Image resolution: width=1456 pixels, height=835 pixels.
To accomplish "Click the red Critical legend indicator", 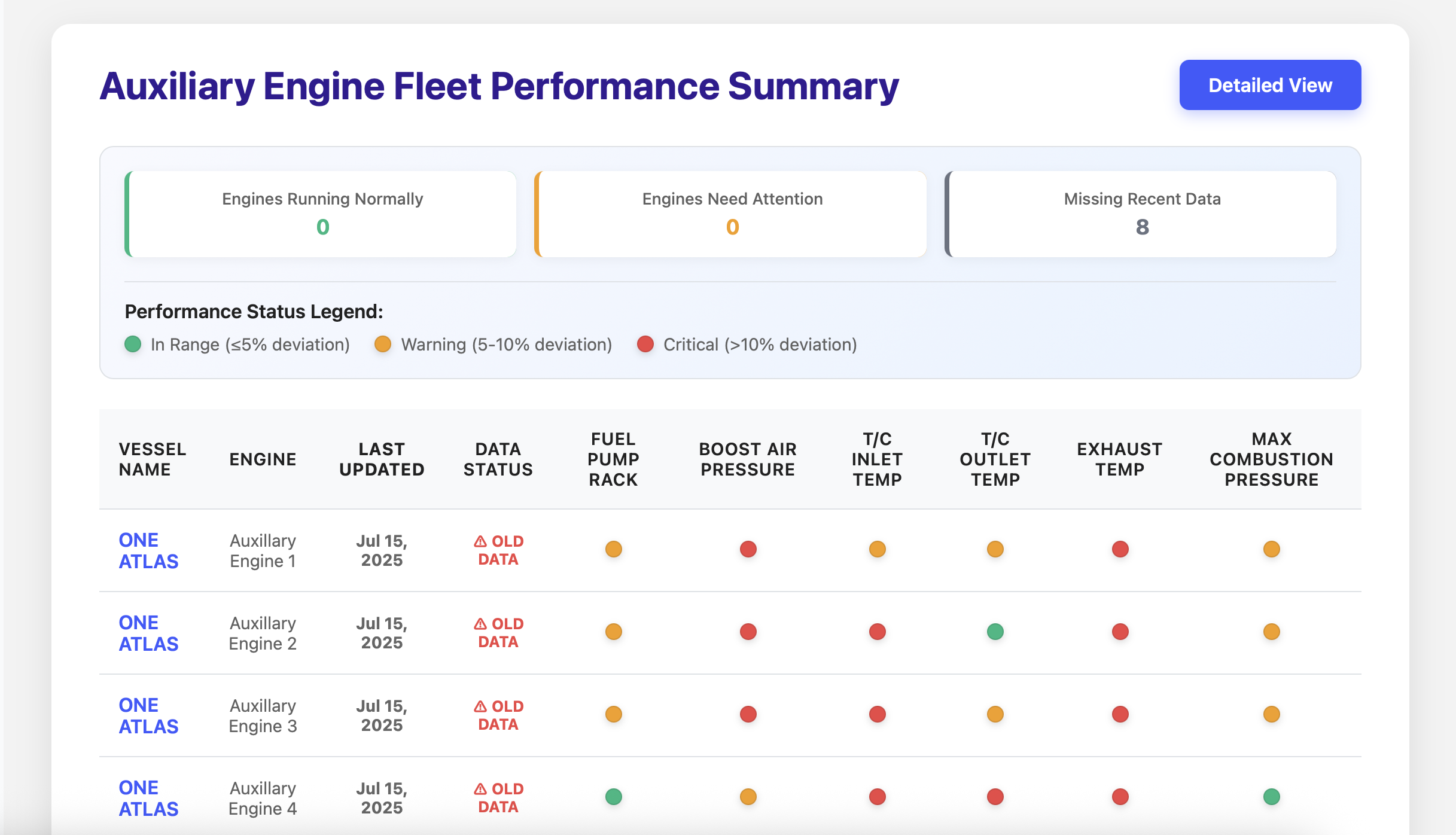I will [x=645, y=345].
